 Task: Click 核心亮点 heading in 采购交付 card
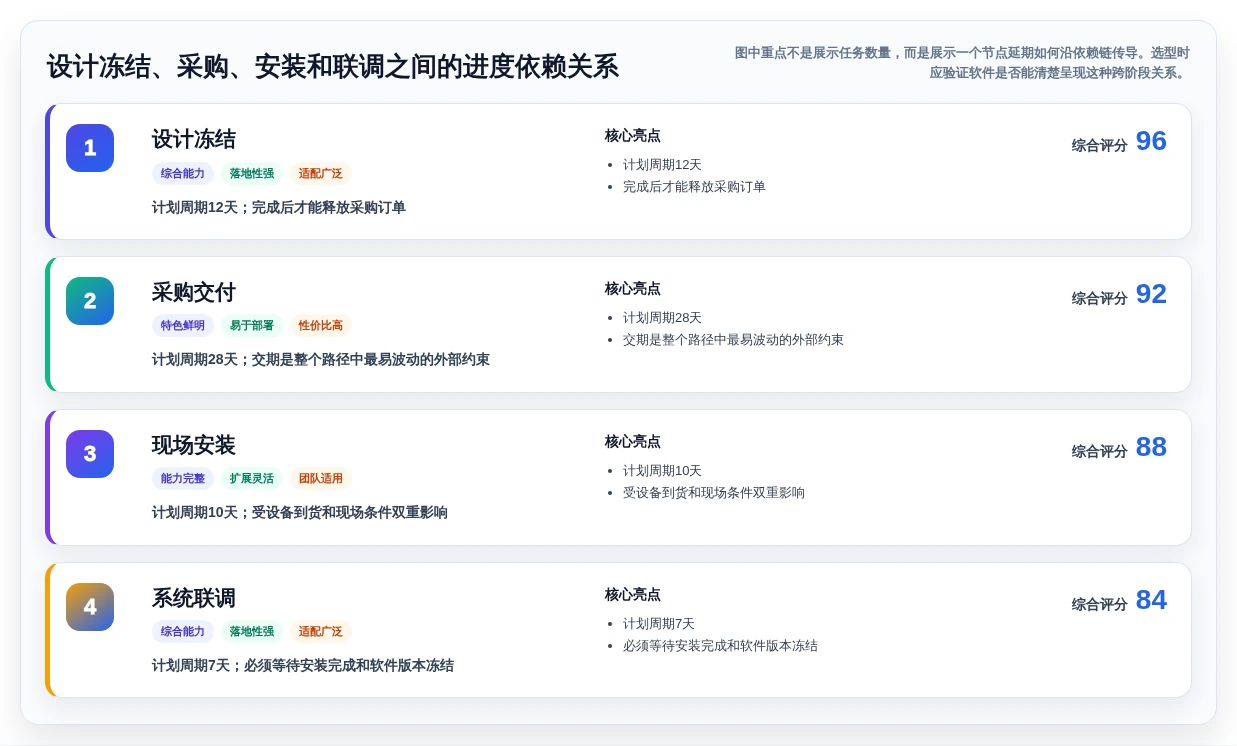point(632,289)
